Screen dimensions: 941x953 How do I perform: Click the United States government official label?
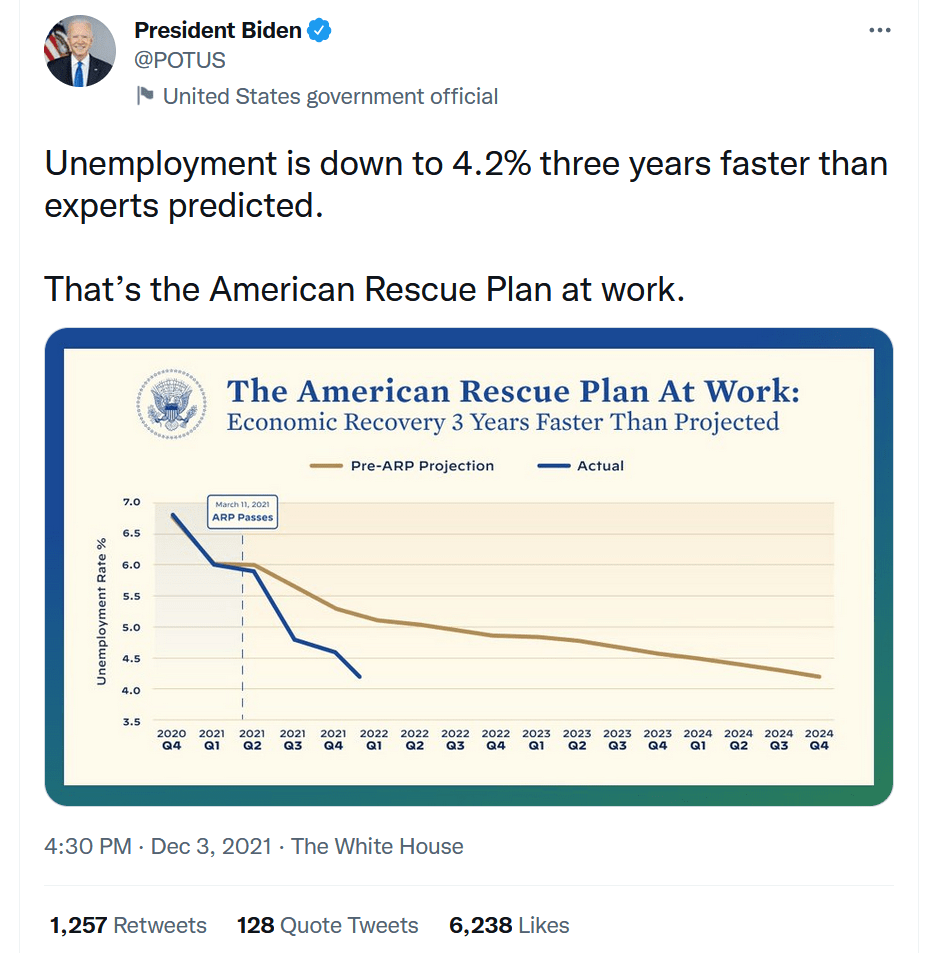330,97
